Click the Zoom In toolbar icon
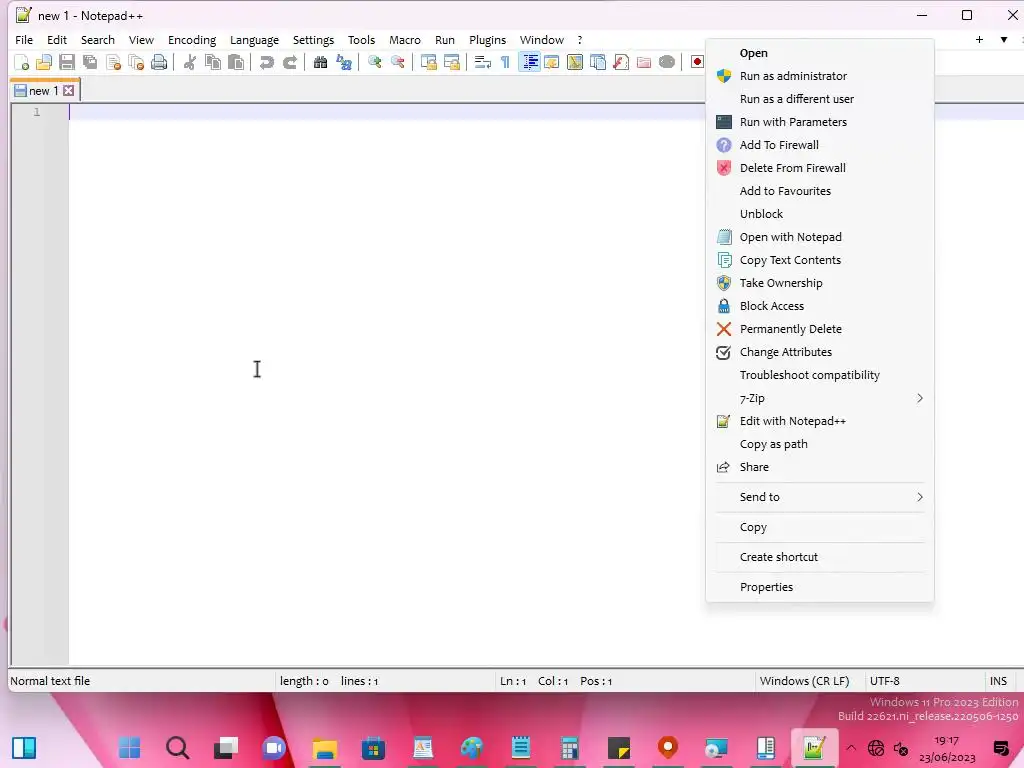The image size is (1024, 768). [375, 63]
